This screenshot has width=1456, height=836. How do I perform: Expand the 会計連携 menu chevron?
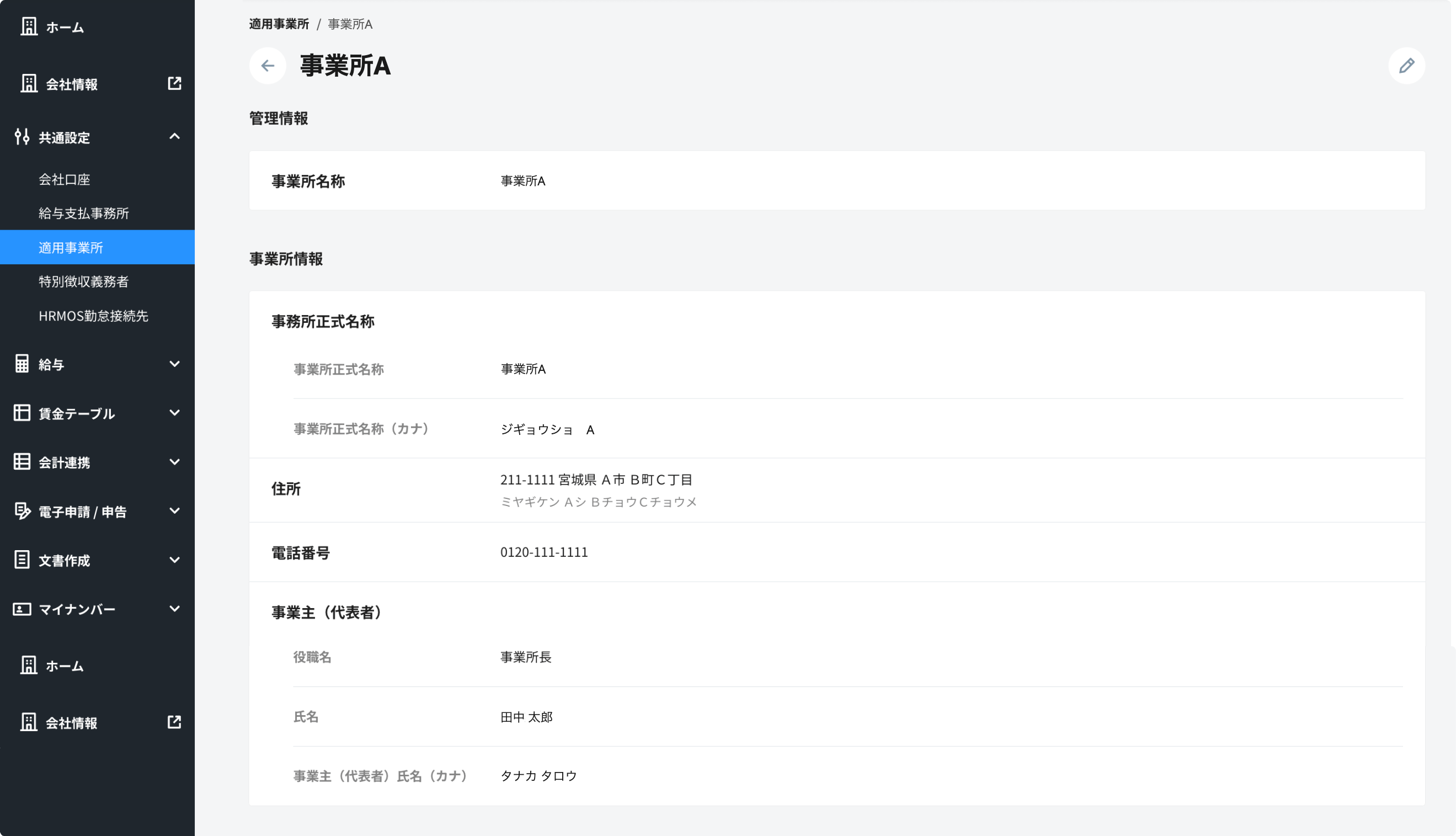pos(174,462)
